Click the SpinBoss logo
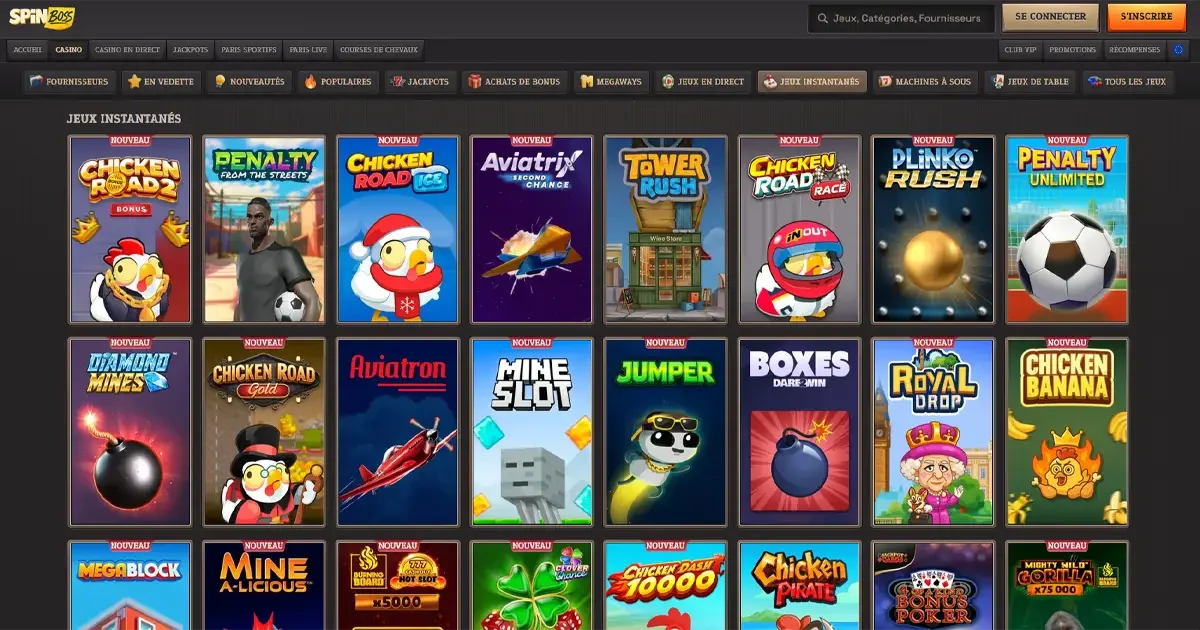Viewport: 1200px width, 630px height. pyautogui.click(x=42, y=17)
